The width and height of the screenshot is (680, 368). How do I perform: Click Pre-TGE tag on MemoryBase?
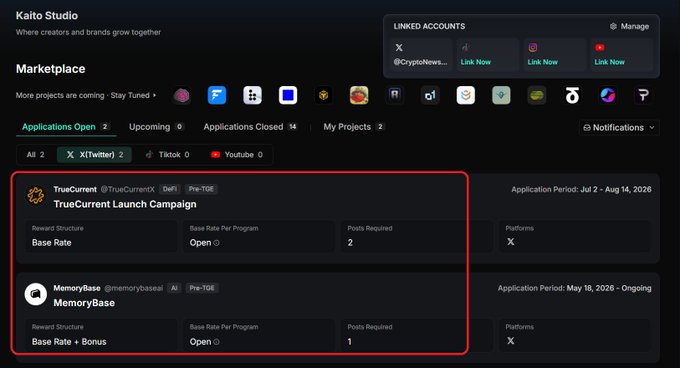(x=202, y=288)
